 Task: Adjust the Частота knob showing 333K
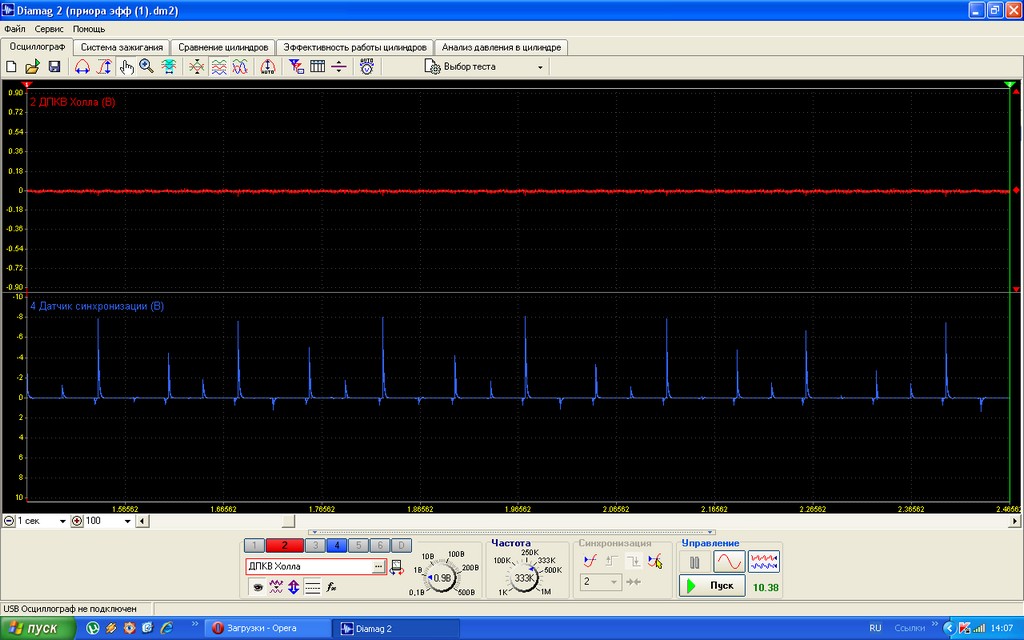point(524,578)
